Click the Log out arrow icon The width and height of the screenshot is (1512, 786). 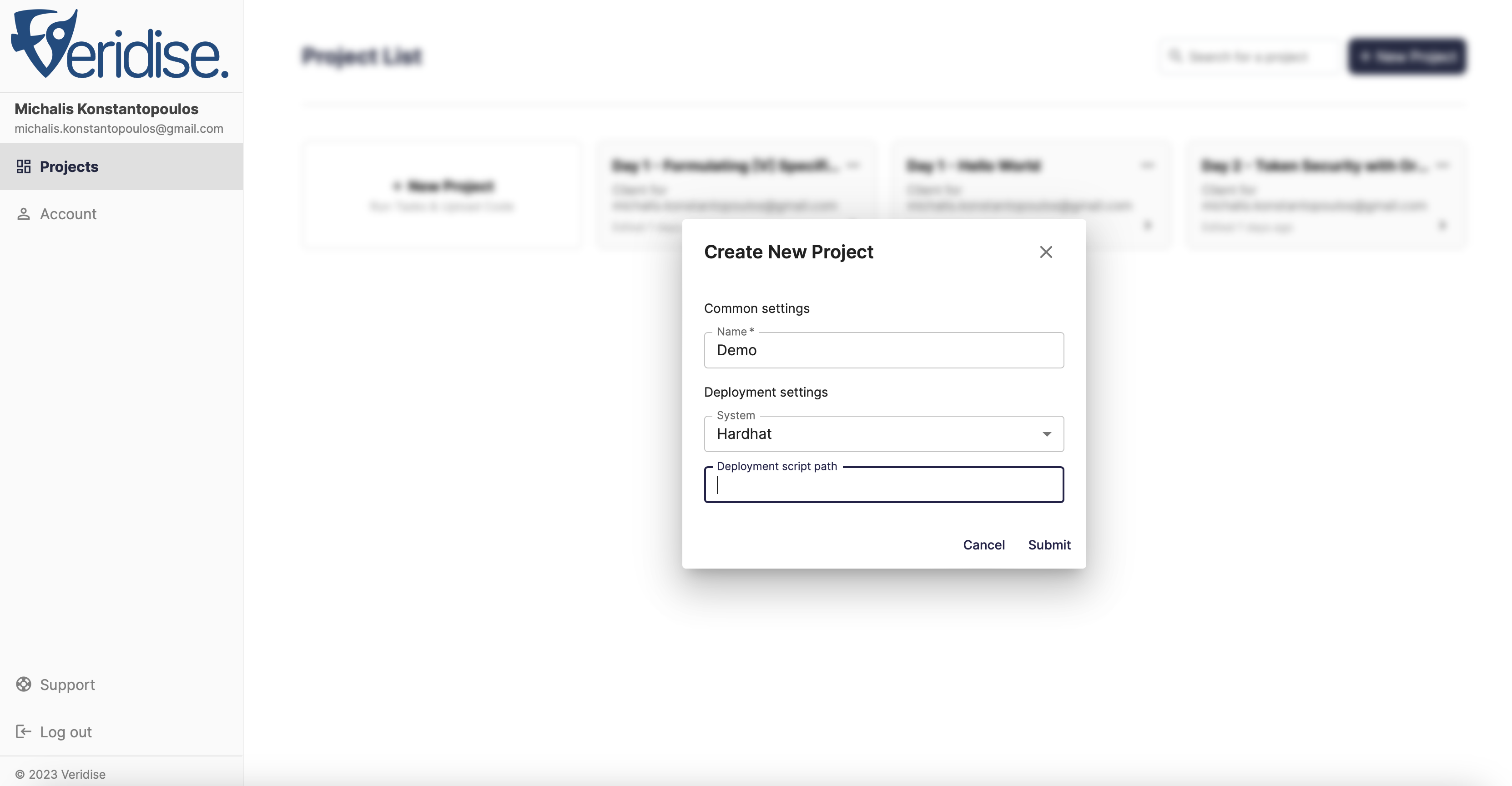24,732
